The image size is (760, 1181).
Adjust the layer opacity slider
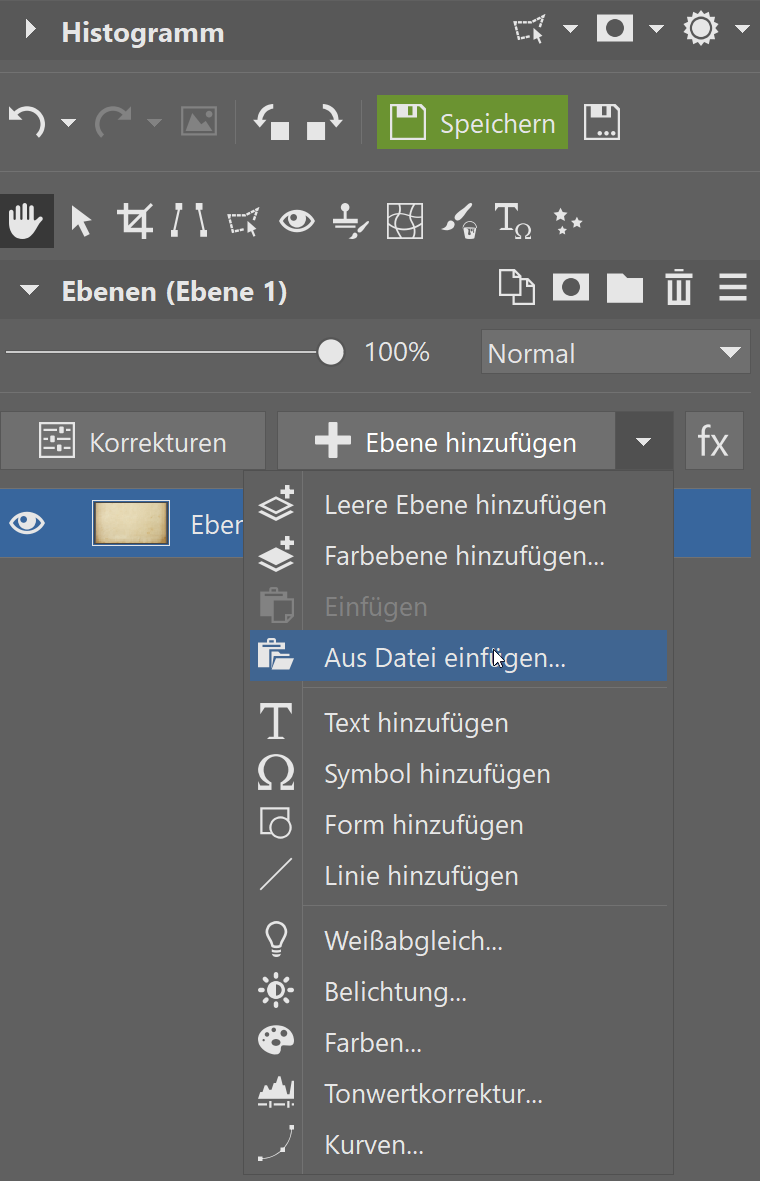pos(330,352)
